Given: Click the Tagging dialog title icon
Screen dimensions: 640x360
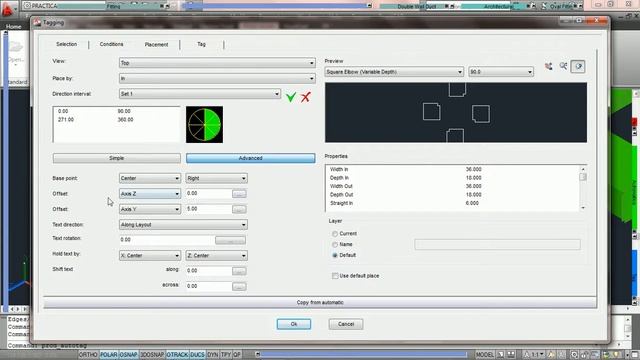Looking at the screenshot, I should pos(38,23).
